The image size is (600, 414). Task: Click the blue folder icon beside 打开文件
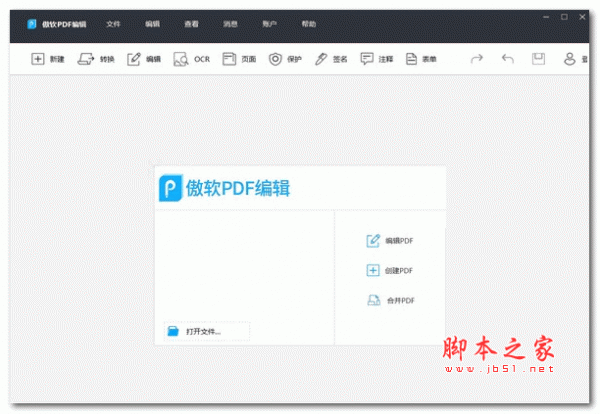pos(173,331)
